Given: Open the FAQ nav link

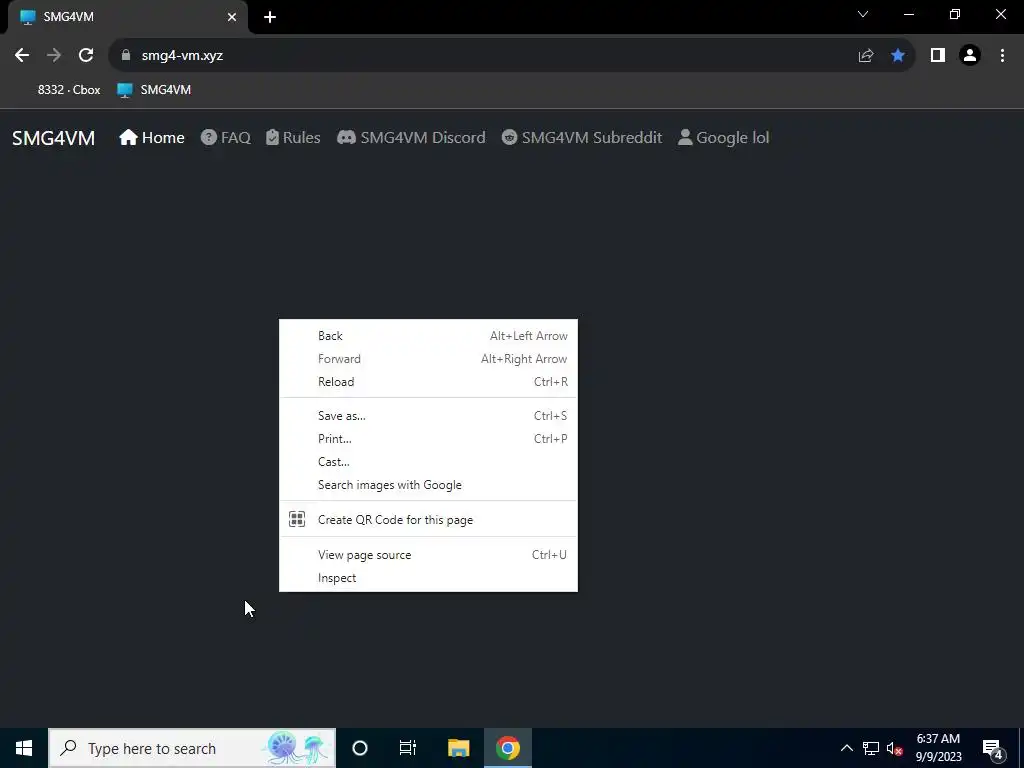Looking at the screenshot, I should [x=225, y=138].
